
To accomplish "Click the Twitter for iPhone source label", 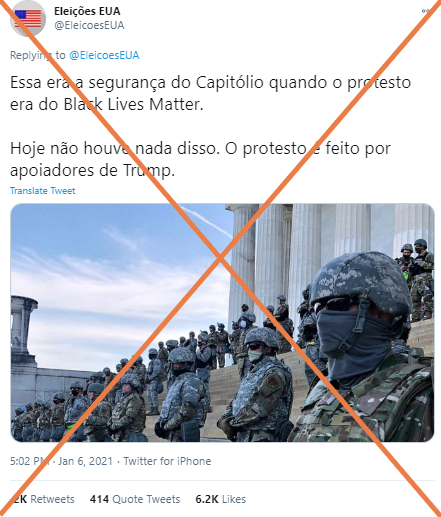I will click(167, 461).
